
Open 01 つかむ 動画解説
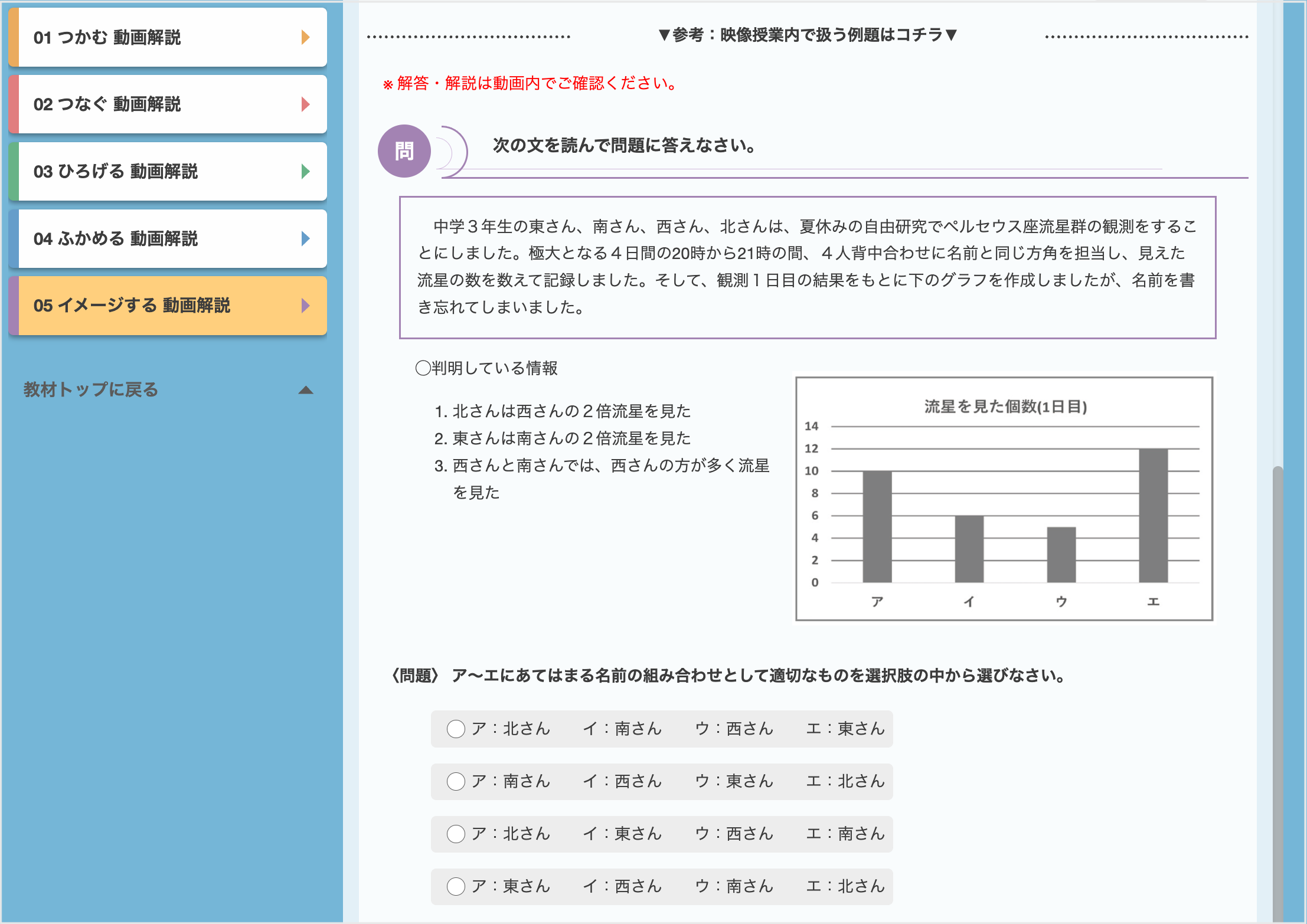point(168,37)
